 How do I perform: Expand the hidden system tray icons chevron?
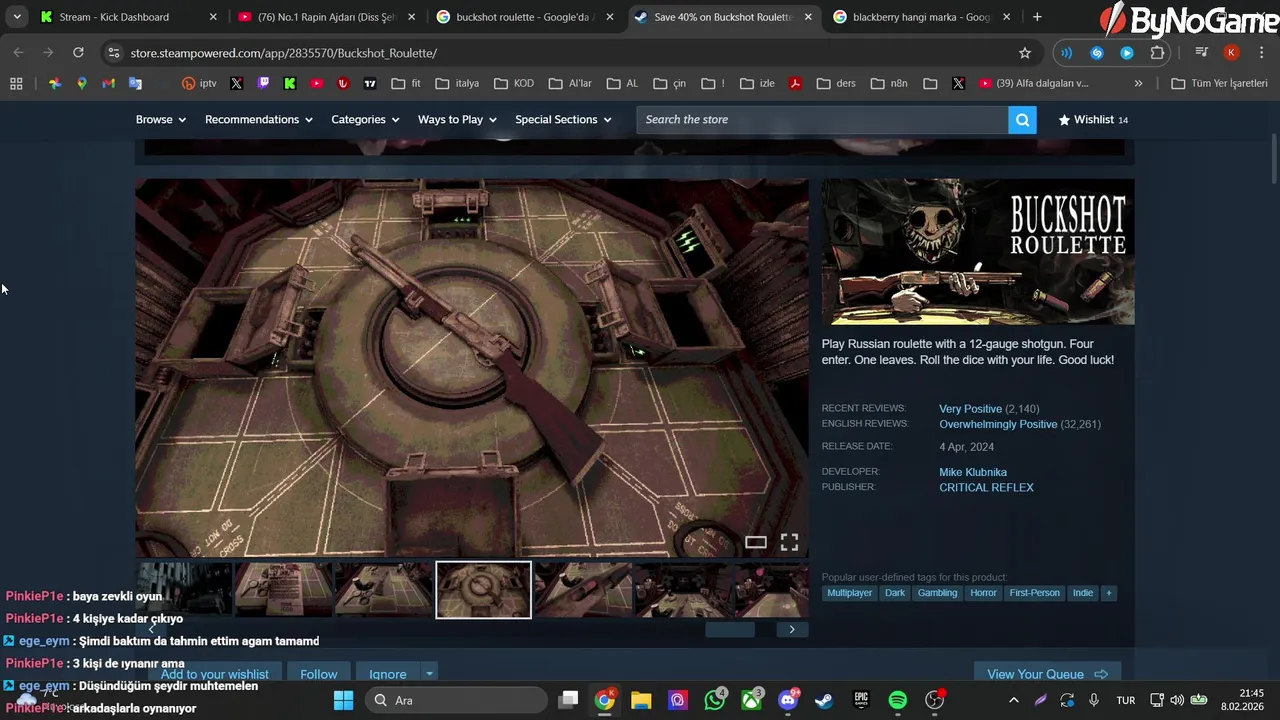[1013, 701]
